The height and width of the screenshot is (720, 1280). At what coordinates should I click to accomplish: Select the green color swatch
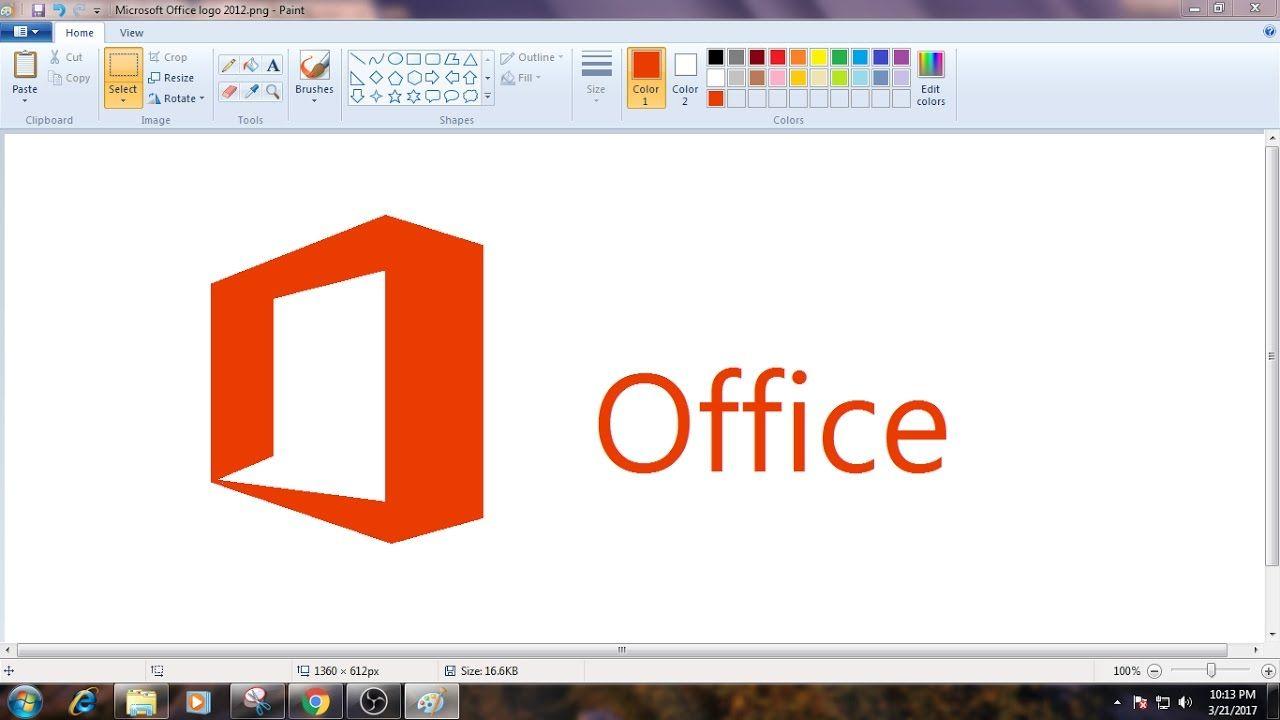click(x=839, y=57)
